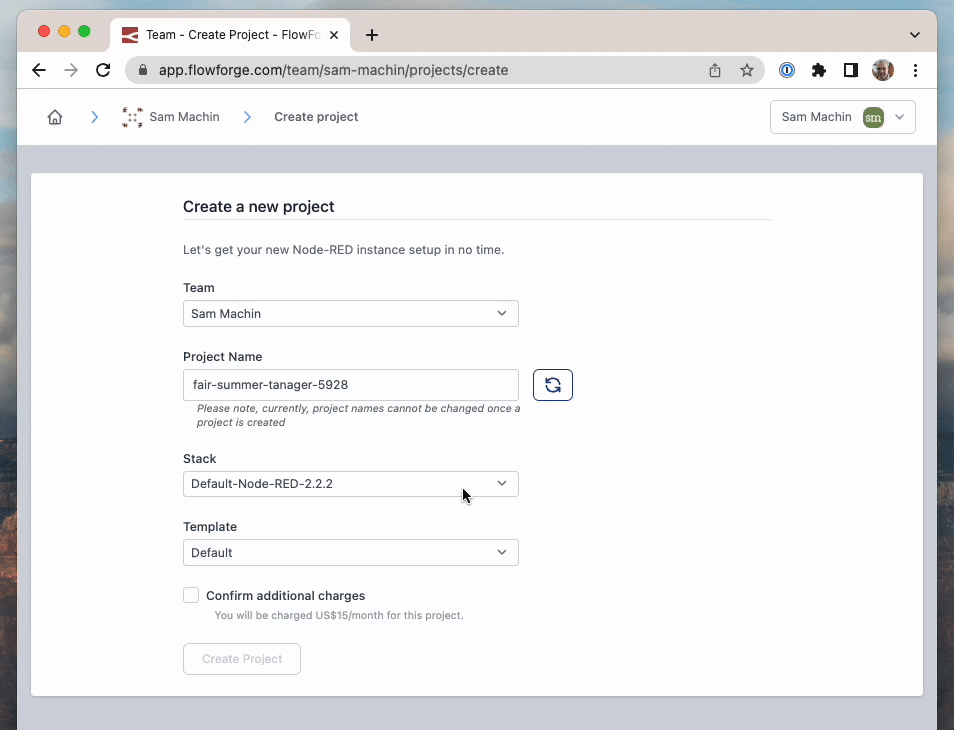
Task: Expand the Team dropdown
Action: (x=350, y=314)
